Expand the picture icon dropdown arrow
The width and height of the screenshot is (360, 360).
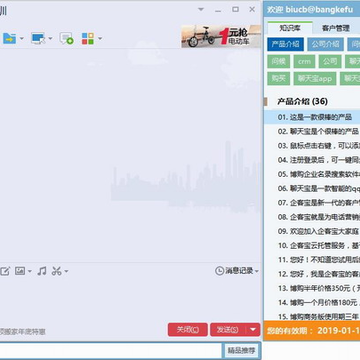30,272
